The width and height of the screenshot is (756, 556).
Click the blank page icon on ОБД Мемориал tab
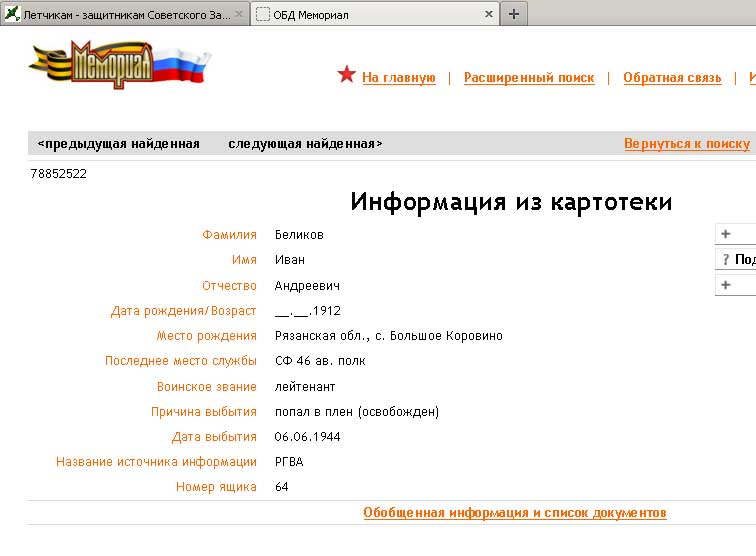(x=263, y=14)
